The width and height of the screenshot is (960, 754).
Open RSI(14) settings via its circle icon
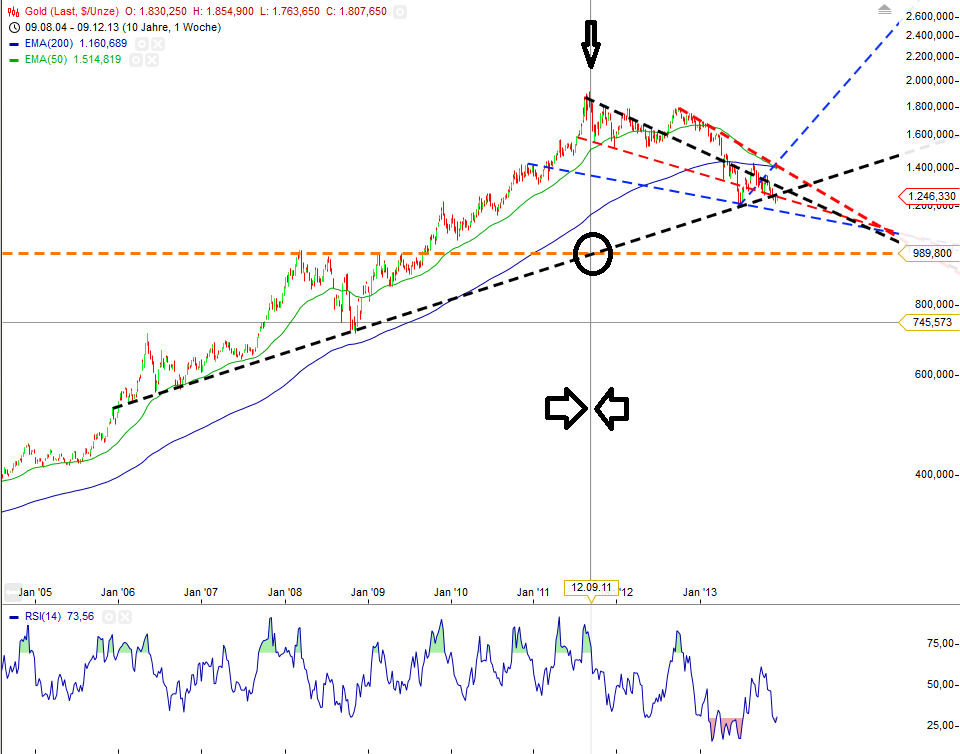coord(110,617)
